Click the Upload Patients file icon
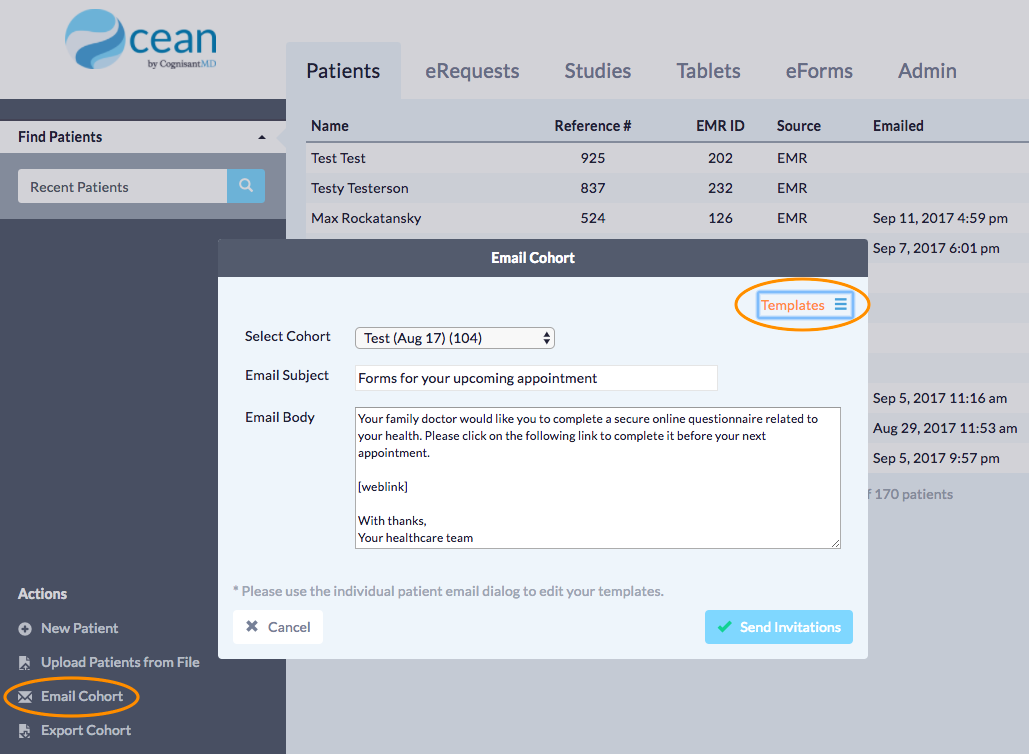This screenshot has width=1029, height=754. tap(25, 663)
